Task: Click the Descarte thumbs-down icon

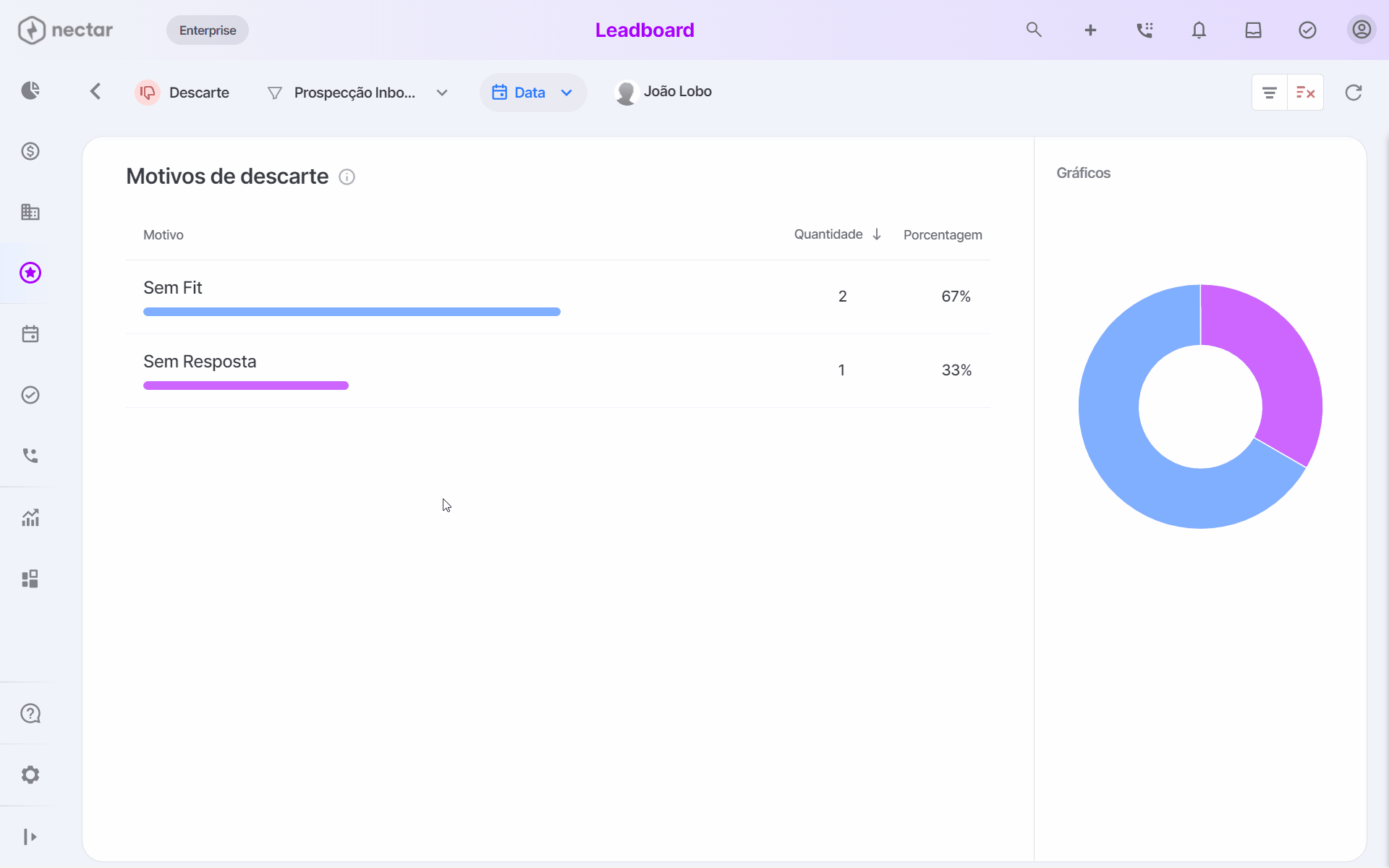Action: 148,93
